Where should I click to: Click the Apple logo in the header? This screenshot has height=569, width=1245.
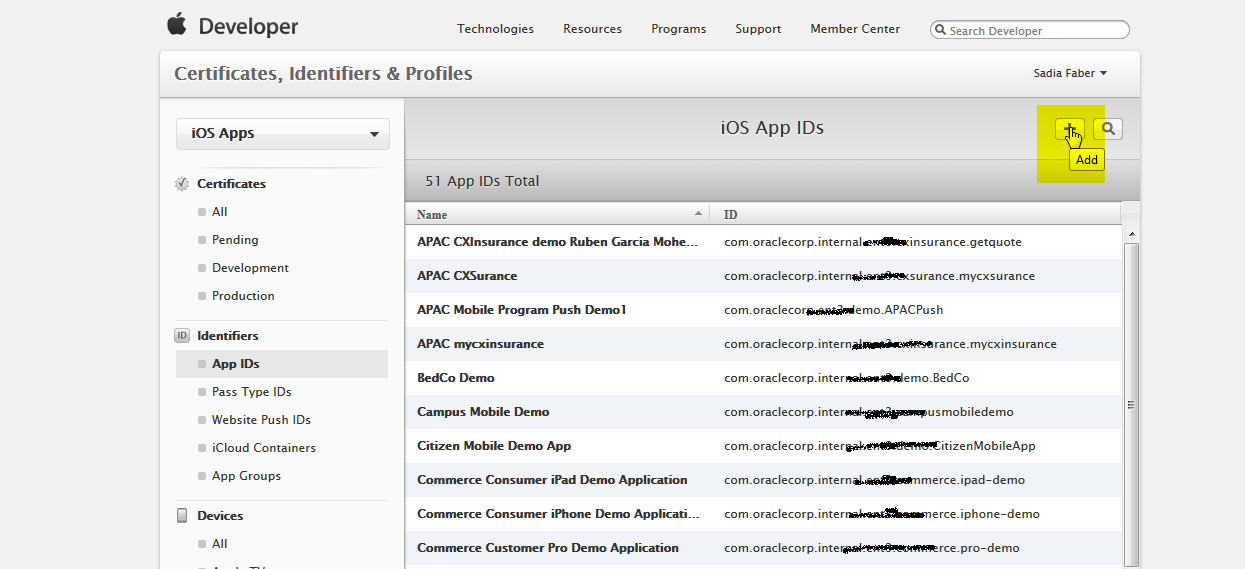[177, 25]
